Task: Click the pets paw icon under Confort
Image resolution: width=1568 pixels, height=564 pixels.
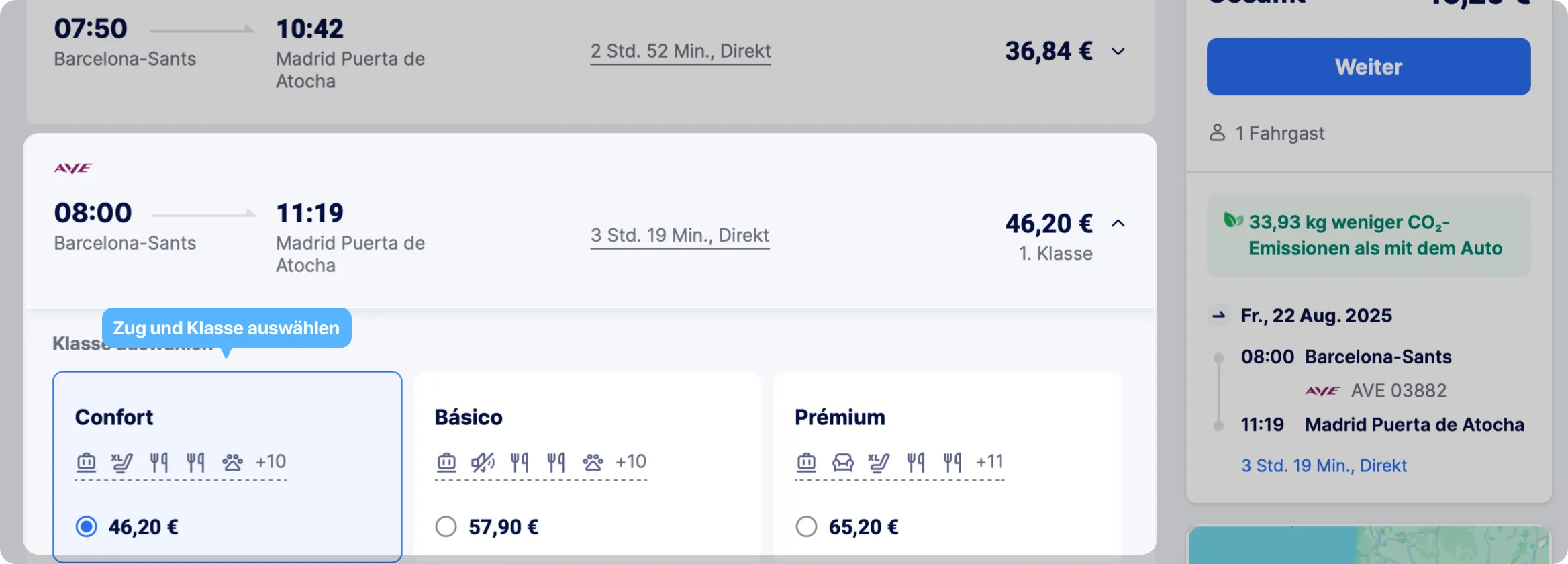Action: 232,462
